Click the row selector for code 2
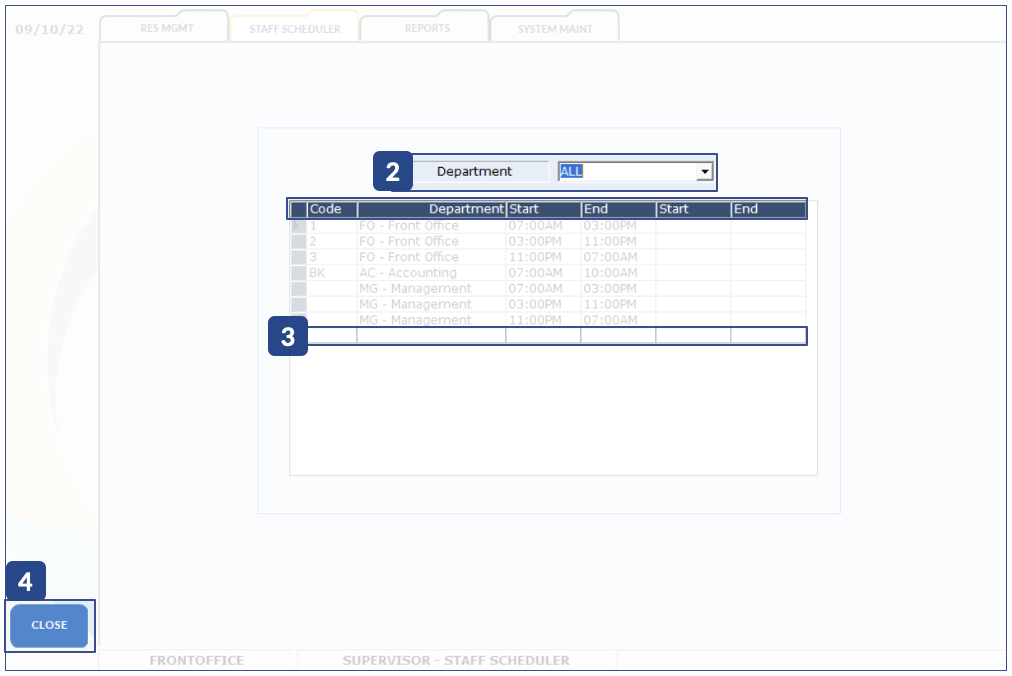 coord(298,242)
